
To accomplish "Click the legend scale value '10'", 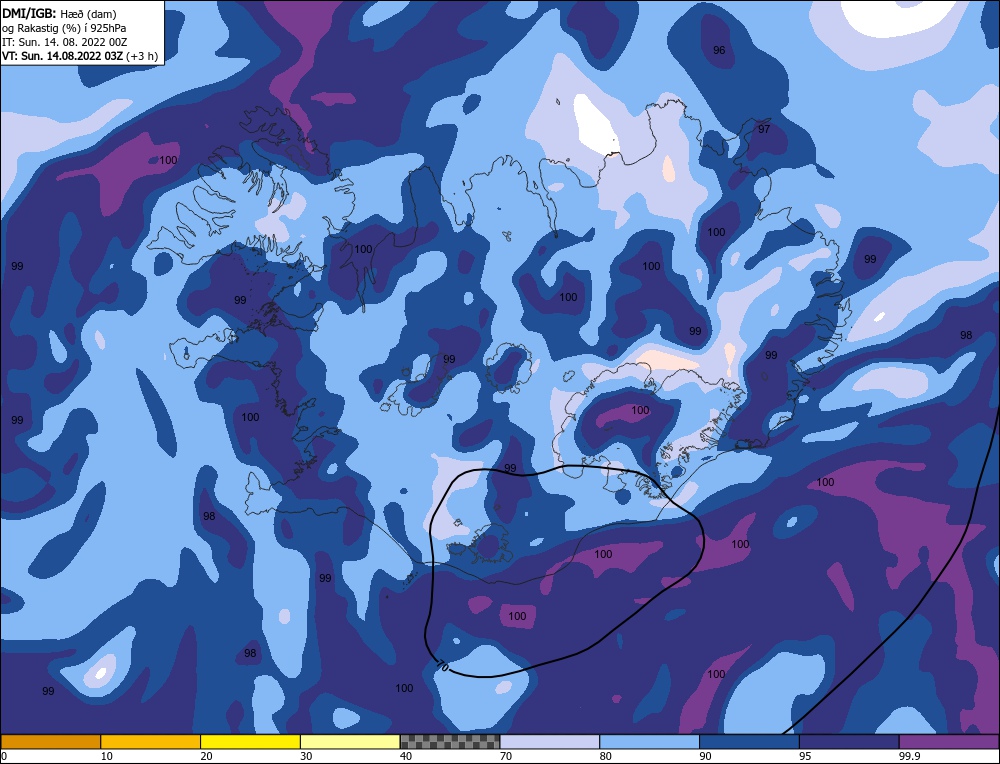I will (x=107, y=756).
